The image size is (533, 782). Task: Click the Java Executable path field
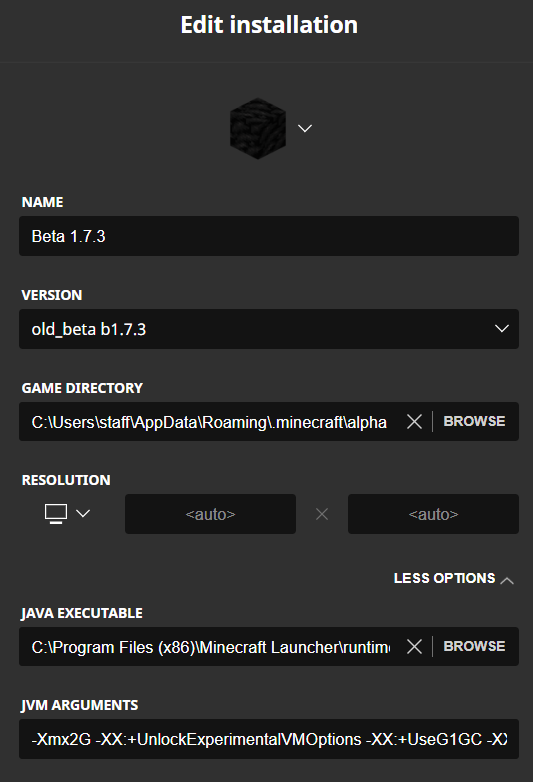pos(209,647)
